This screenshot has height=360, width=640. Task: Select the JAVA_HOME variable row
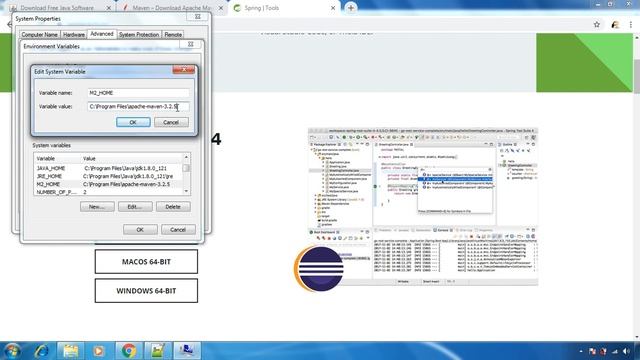tap(109, 168)
